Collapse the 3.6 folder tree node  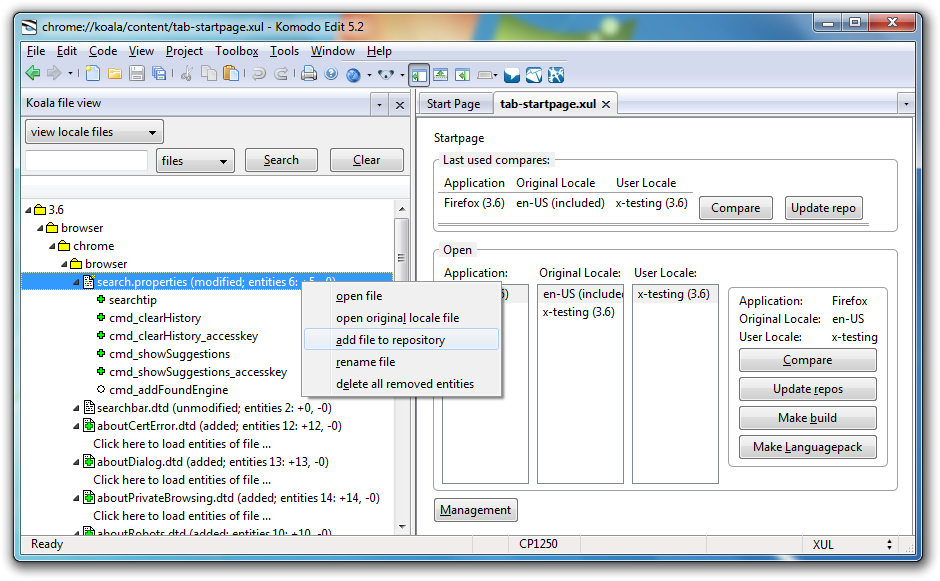click(28, 210)
